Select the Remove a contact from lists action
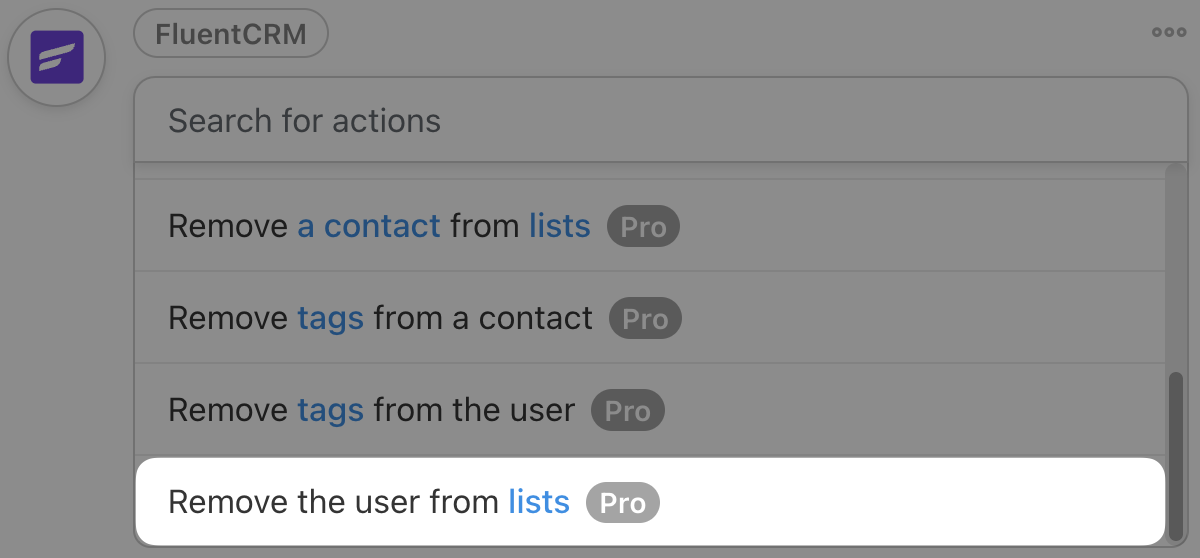1200x558 pixels. click(x=380, y=227)
